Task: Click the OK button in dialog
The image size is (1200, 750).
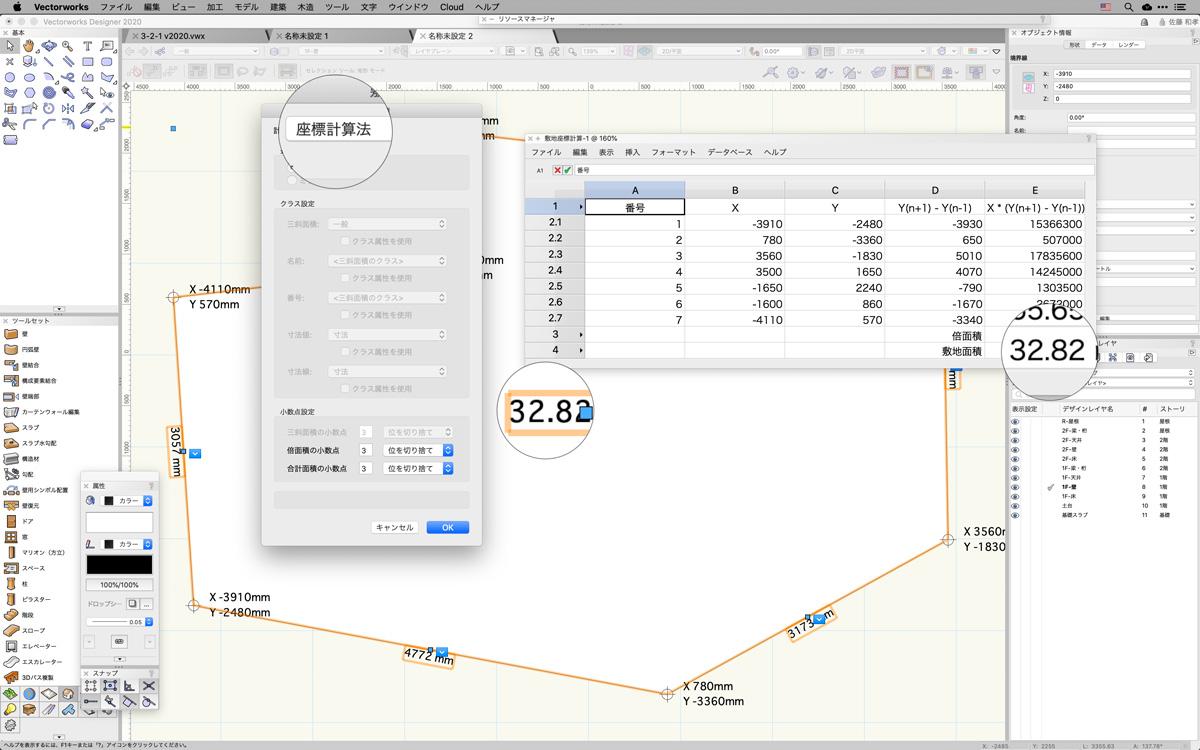Action: pyautogui.click(x=447, y=527)
